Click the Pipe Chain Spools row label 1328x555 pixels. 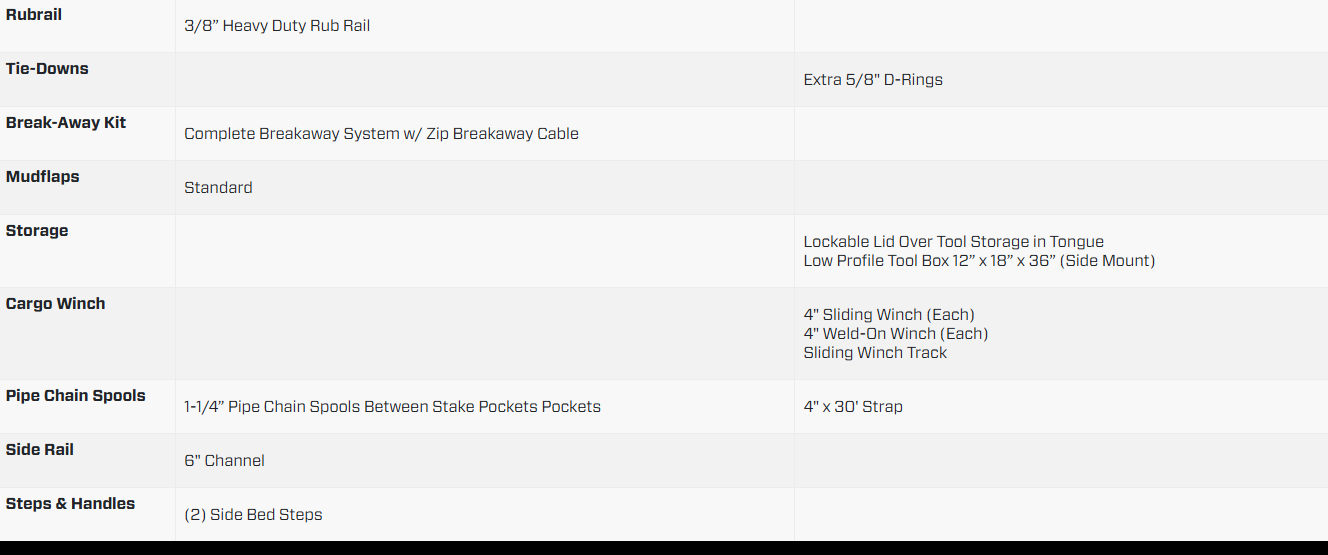[76, 396]
